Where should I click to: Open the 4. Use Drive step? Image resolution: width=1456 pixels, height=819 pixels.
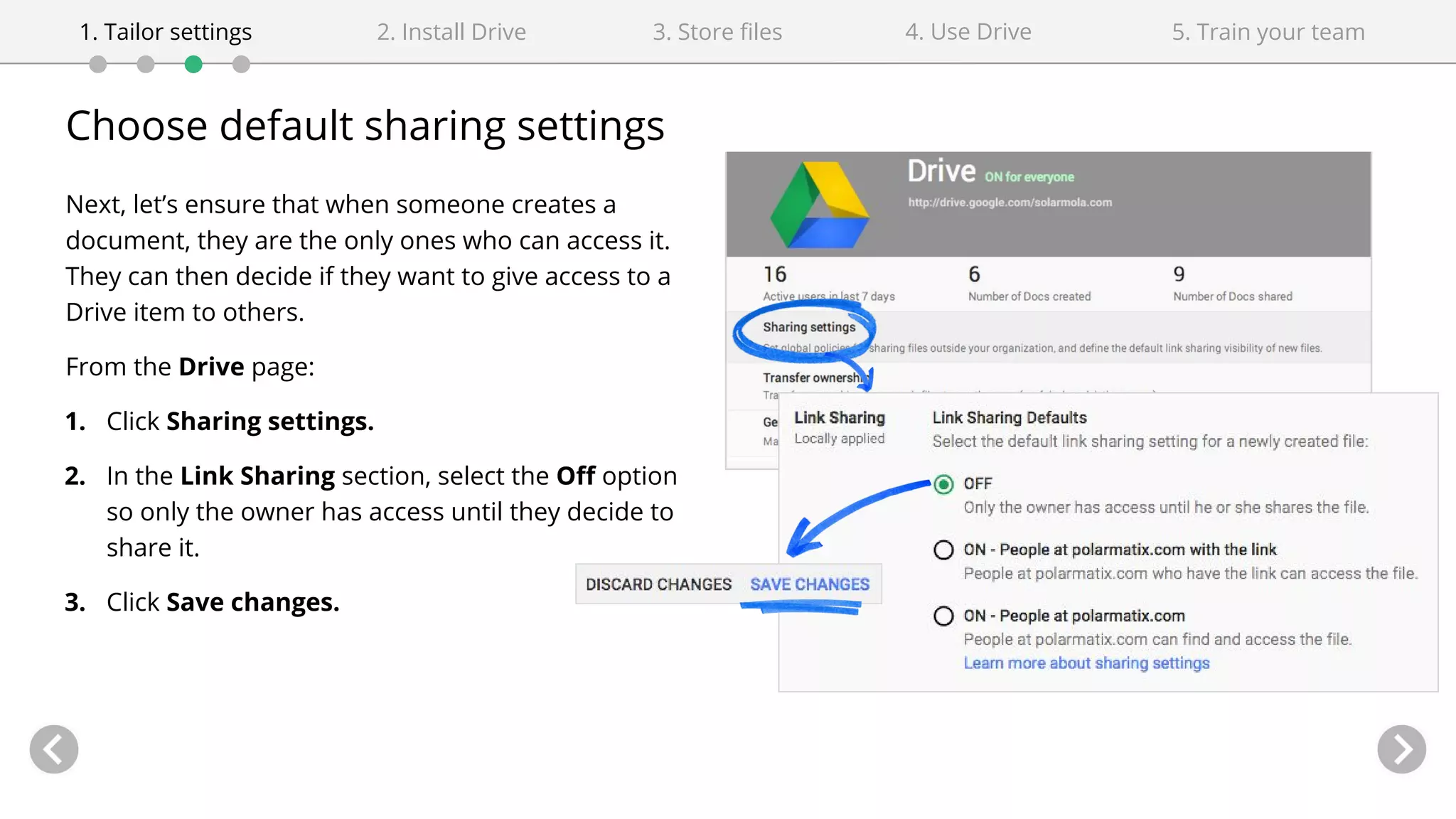point(968,32)
